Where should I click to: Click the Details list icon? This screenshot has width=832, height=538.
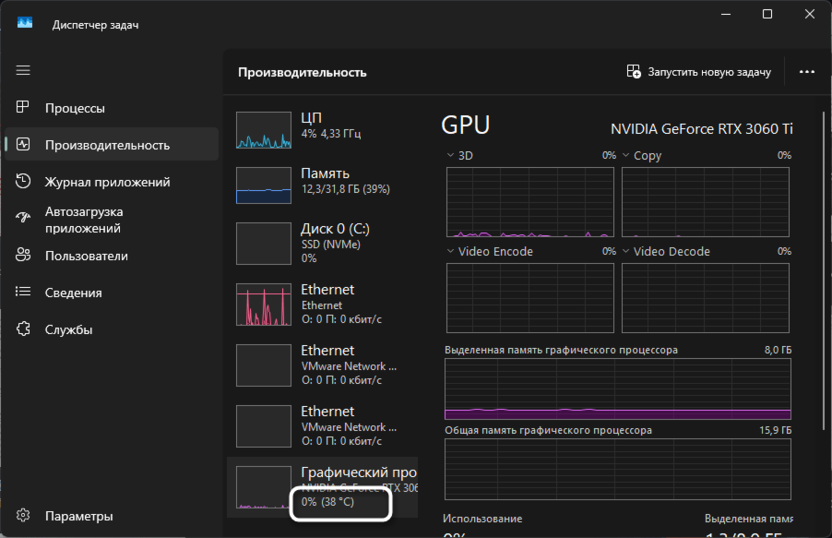(23, 293)
